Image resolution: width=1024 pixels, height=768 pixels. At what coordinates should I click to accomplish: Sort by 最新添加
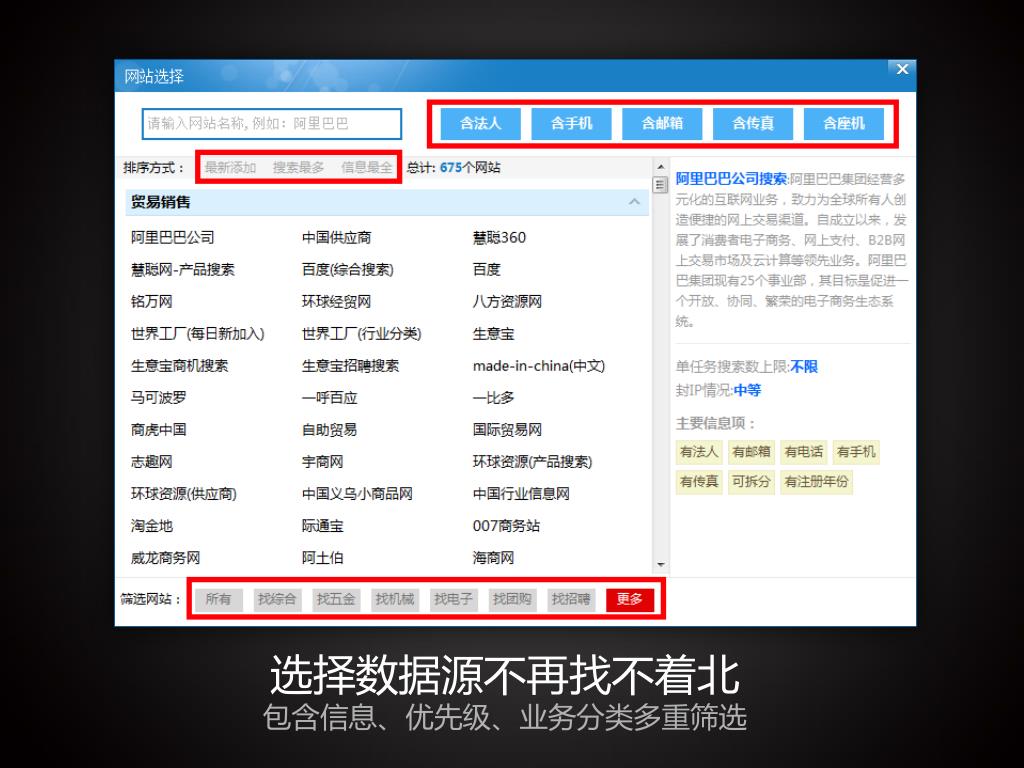[230, 167]
